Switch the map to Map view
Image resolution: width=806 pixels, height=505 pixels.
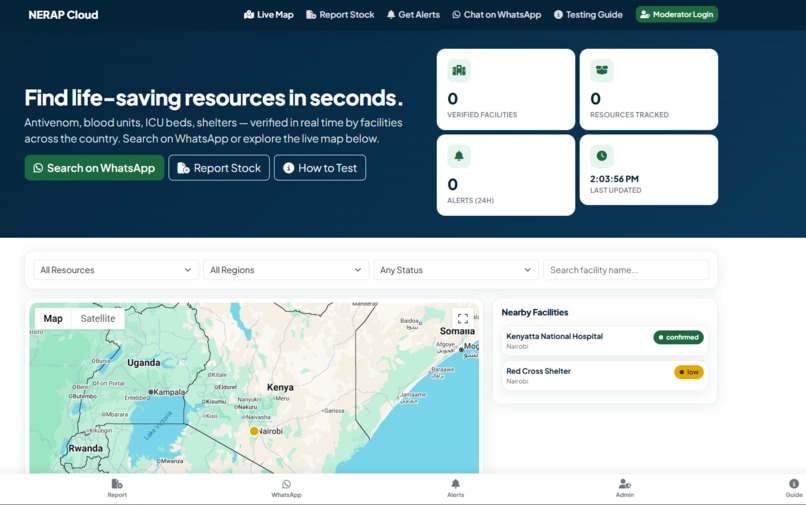pyautogui.click(x=53, y=318)
